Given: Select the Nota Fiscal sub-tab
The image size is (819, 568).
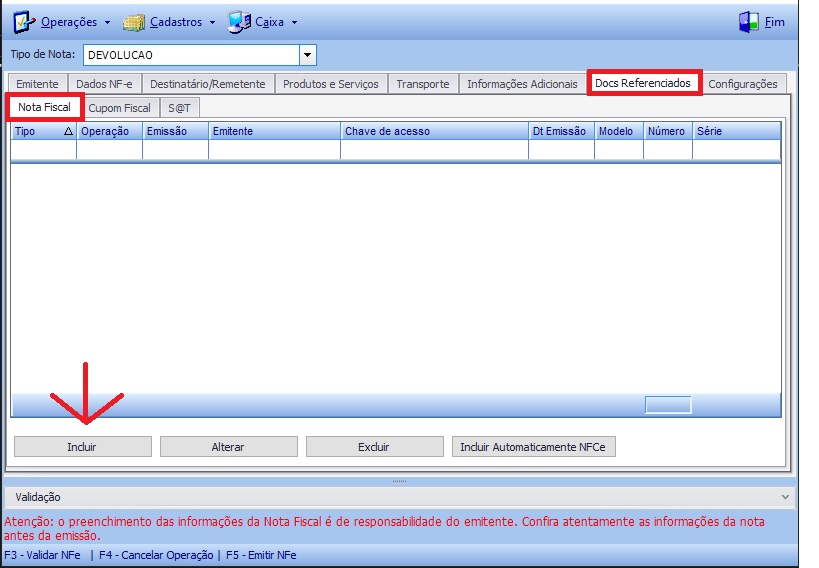Looking at the screenshot, I should (x=44, y=107).
